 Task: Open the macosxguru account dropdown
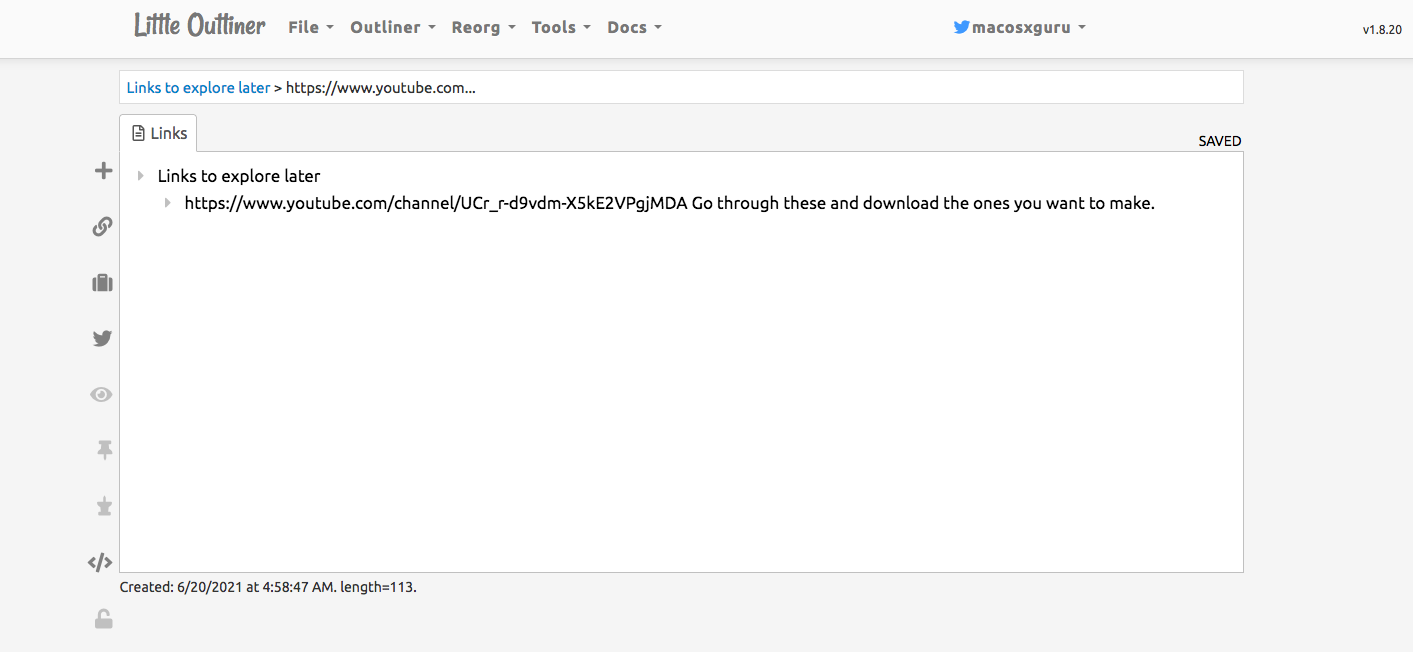tap(1020, 28)
